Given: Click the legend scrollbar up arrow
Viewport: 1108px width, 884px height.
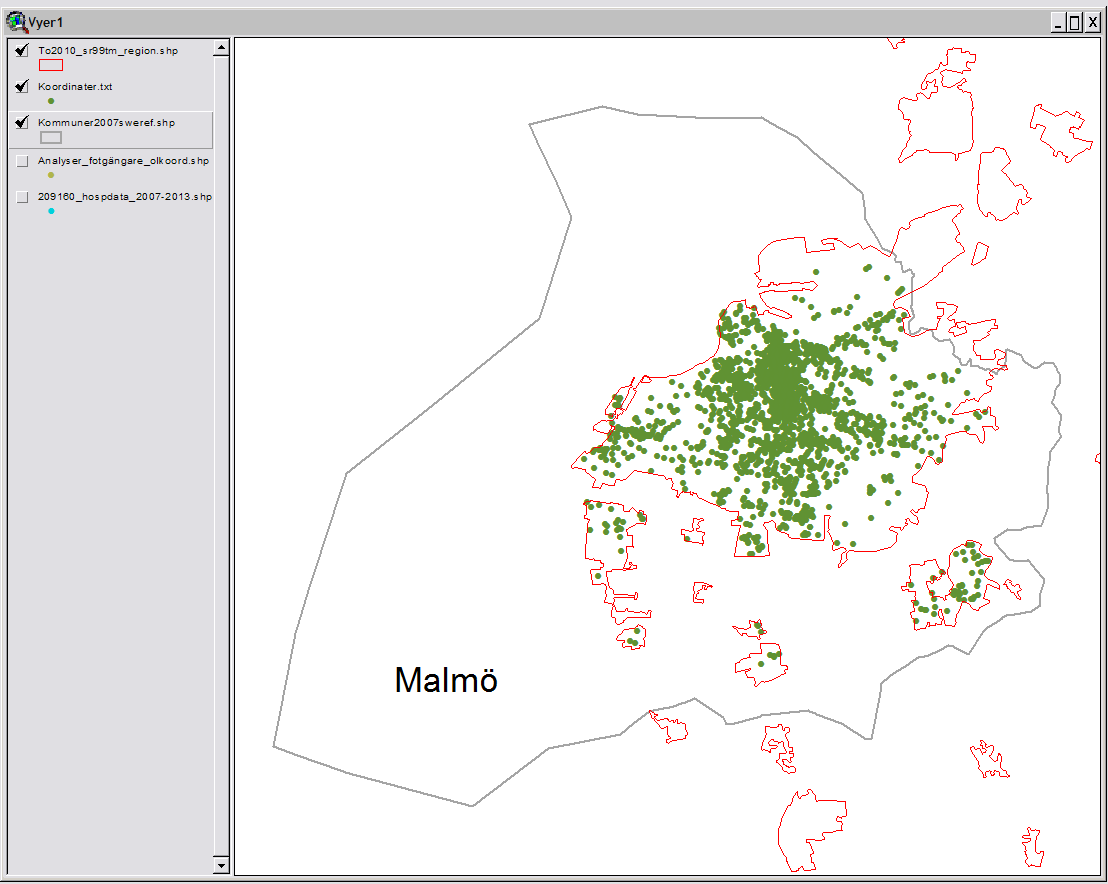Looking at the screenshot, I should 221,48.
